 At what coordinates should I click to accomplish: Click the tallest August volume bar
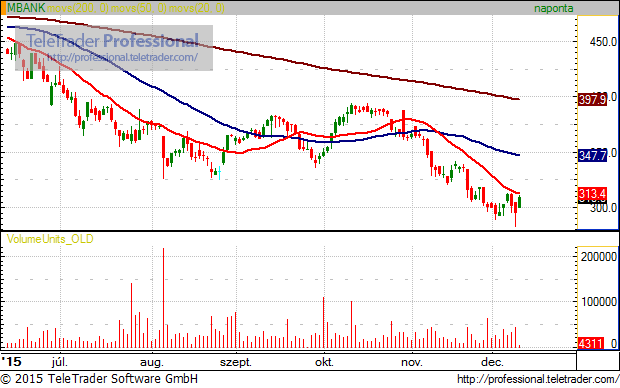coord(163,298)
